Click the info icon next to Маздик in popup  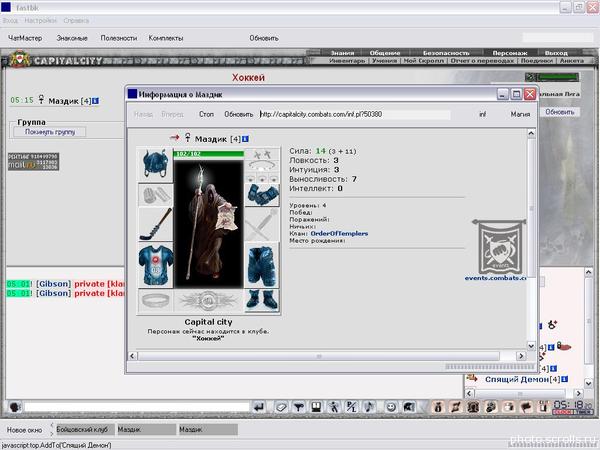point(245,139)
